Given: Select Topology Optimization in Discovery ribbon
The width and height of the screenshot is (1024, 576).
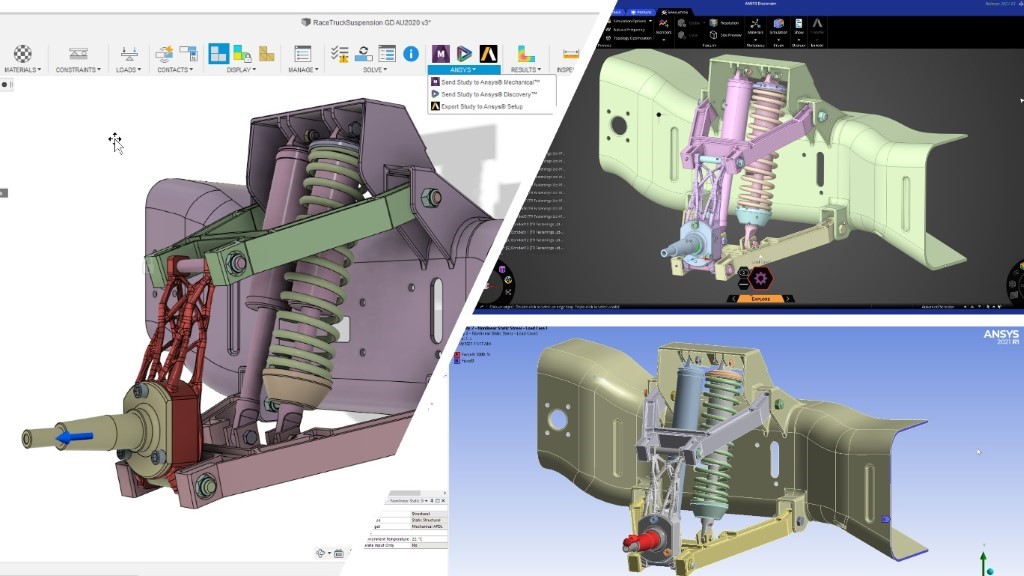Looking at the screenshot, I should pyautogui.click(x=629, y=38).
